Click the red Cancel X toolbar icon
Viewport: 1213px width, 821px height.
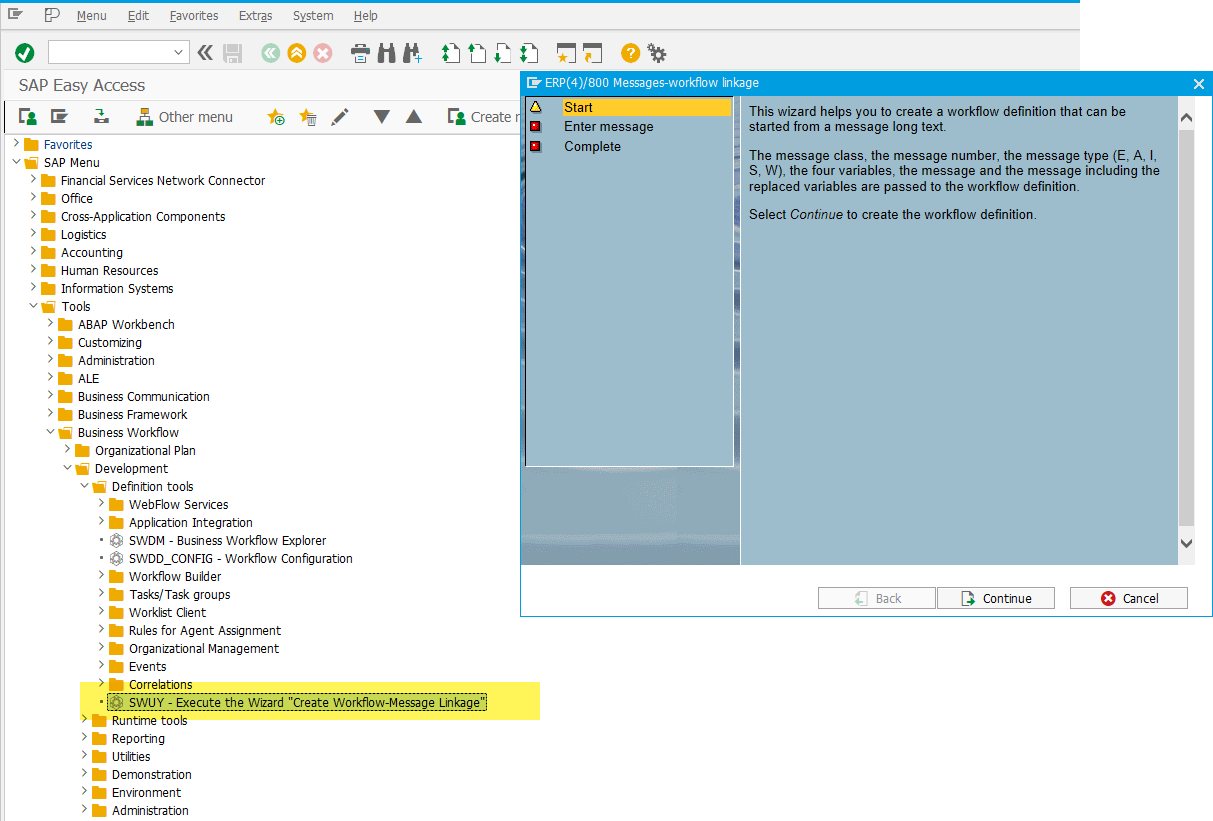click(322, 53)
